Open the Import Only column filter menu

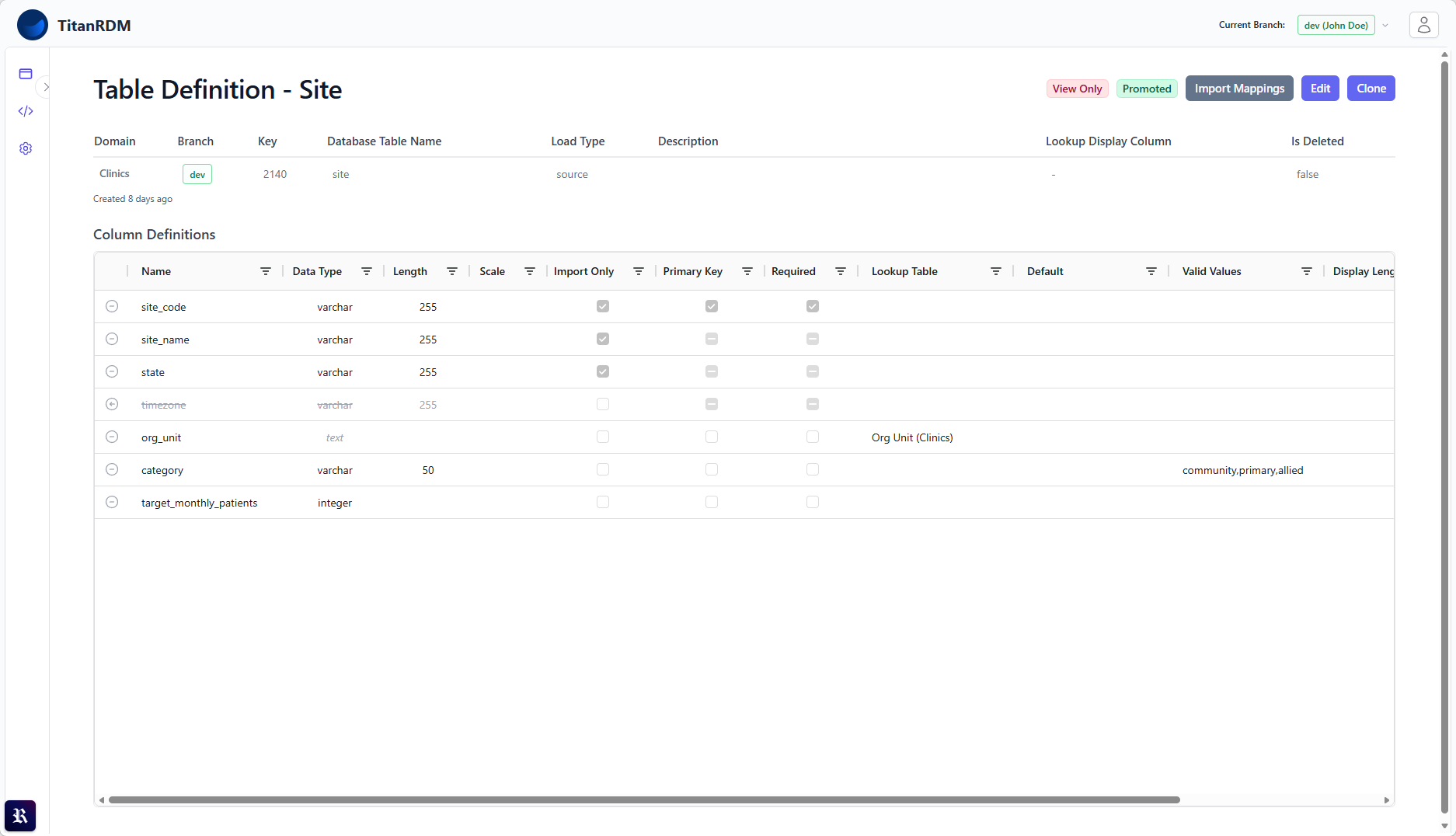(x=639, y=271)
